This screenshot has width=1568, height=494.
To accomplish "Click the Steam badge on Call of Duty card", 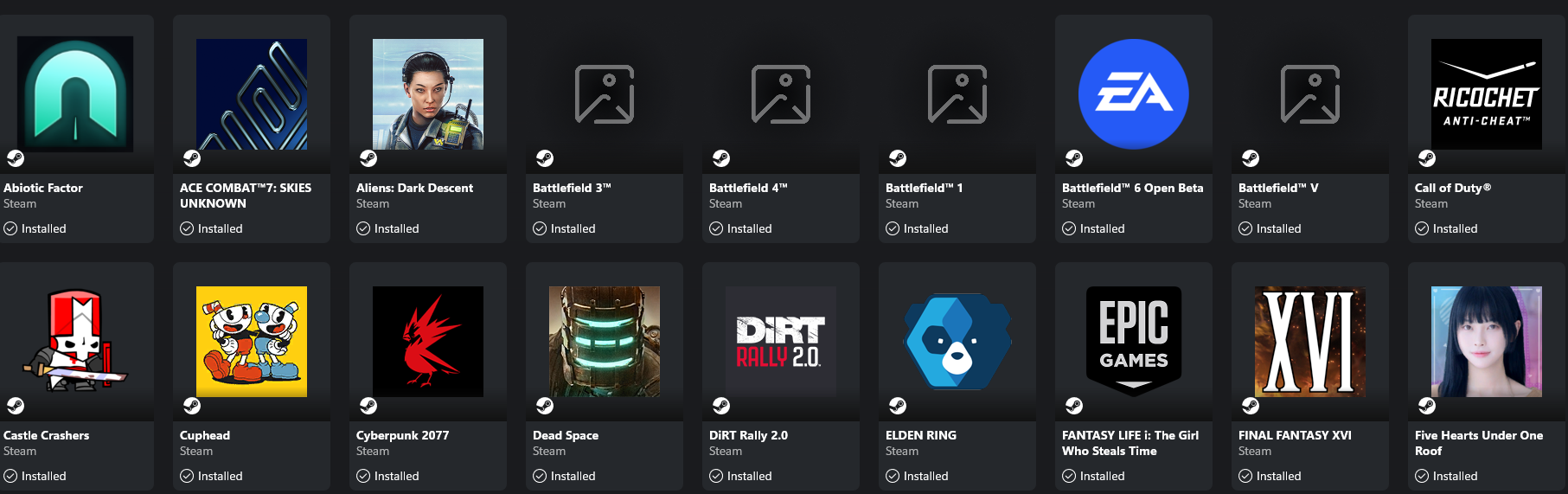I will pyautogui.click(x=1427, y=158).
